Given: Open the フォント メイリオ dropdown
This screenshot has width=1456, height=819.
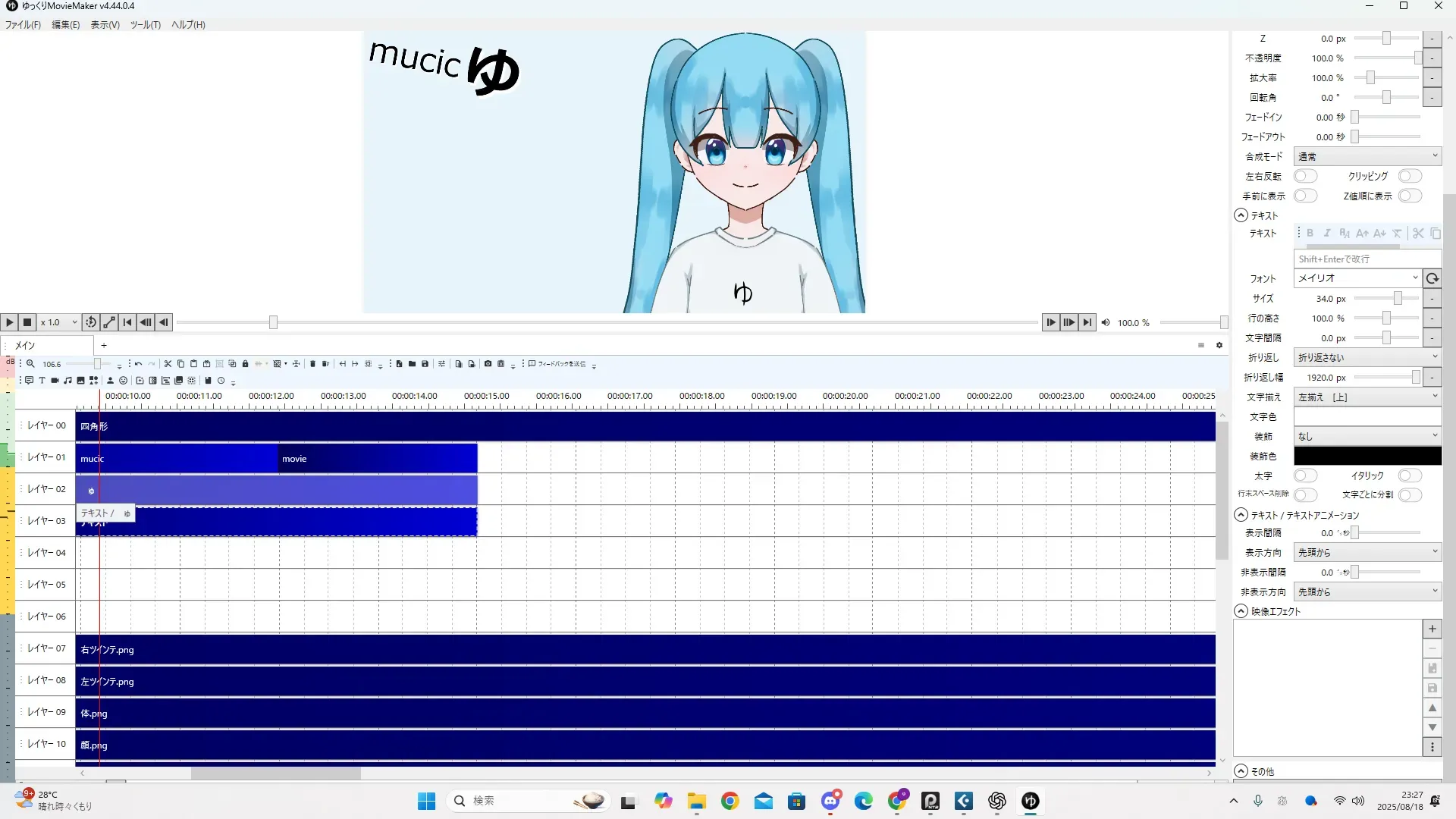Looking at the screenshot, I should tap(1357, 278).
